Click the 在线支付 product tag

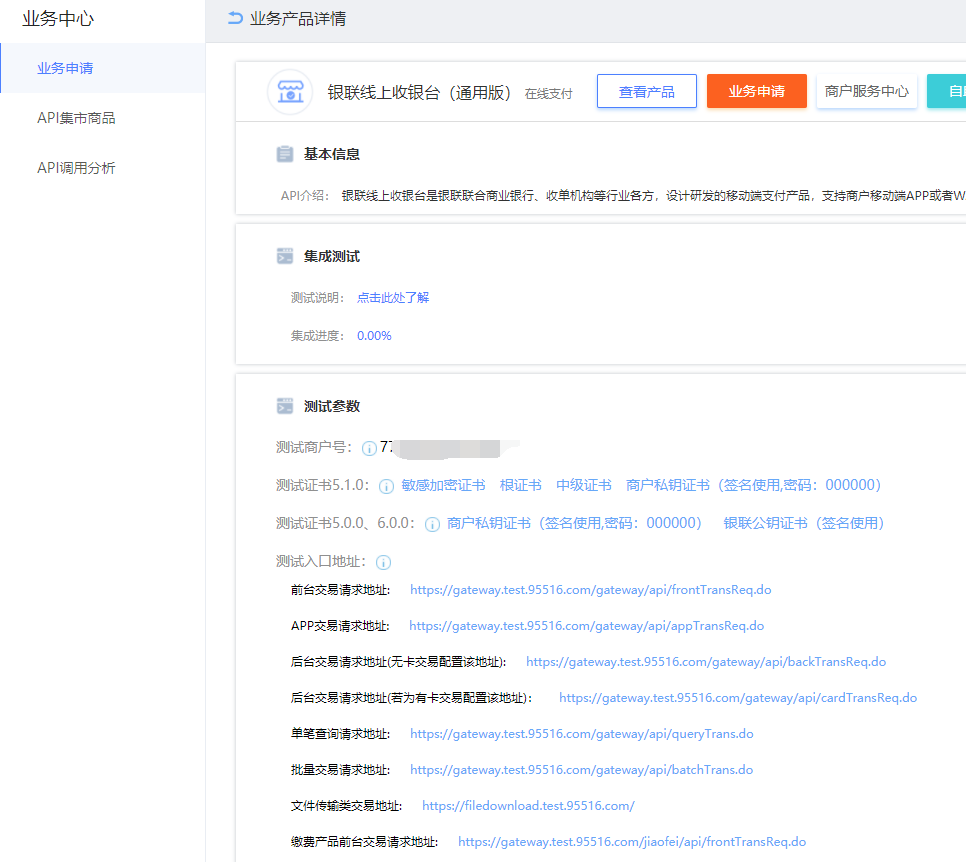(x=548, y=94)
